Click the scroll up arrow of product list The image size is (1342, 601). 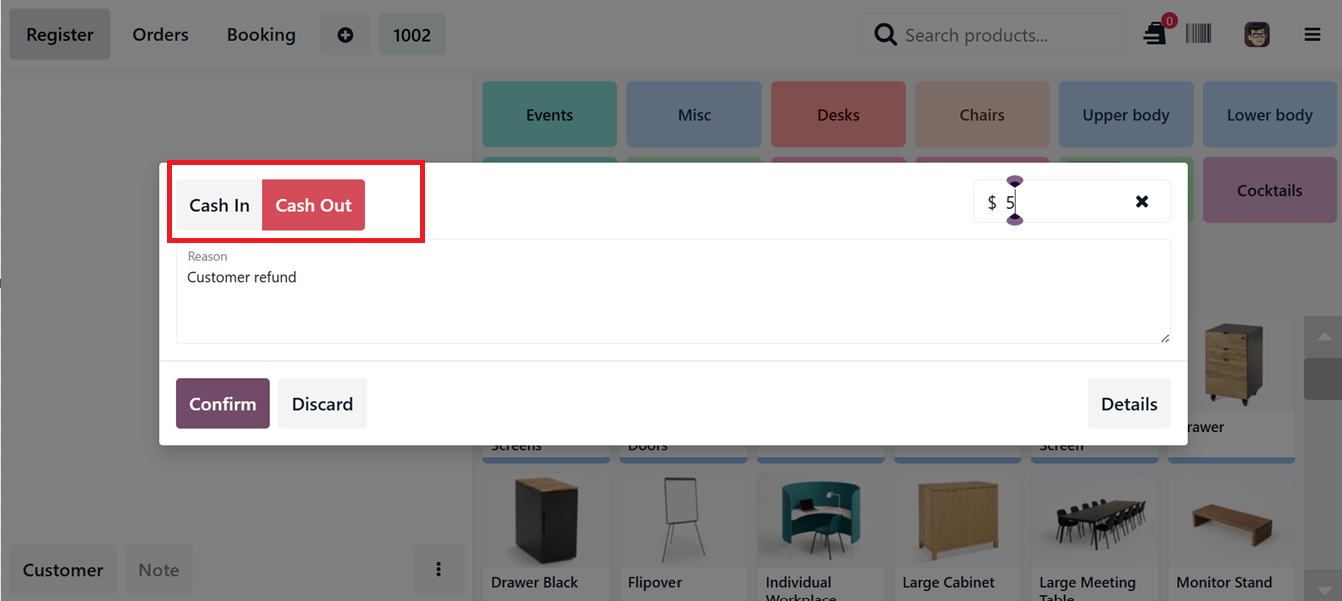(x=1323, y=337)
